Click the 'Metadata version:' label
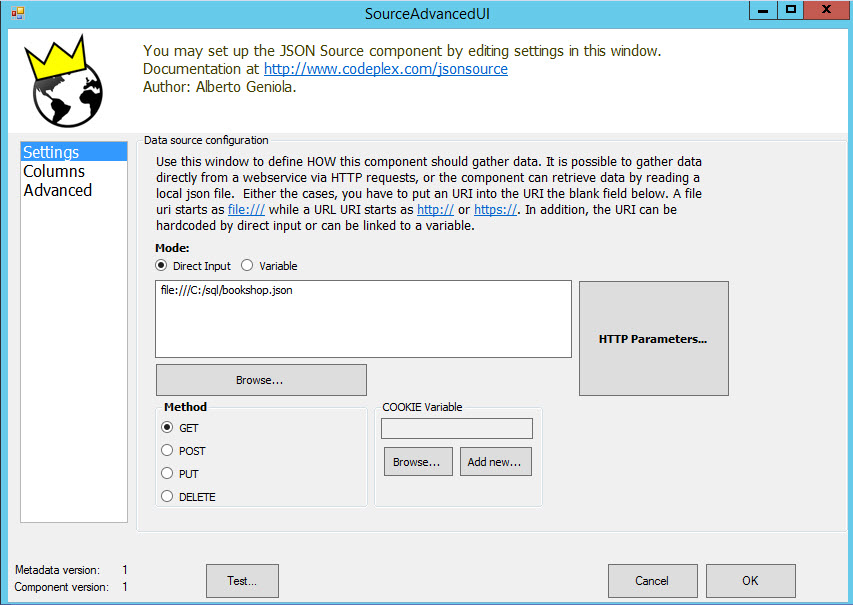 [x=57, y=570]
